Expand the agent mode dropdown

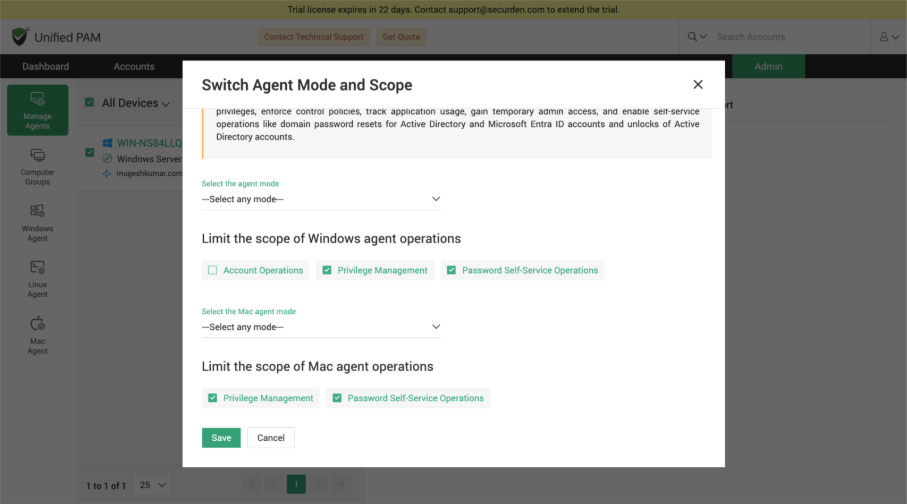[x=321, y=199]
